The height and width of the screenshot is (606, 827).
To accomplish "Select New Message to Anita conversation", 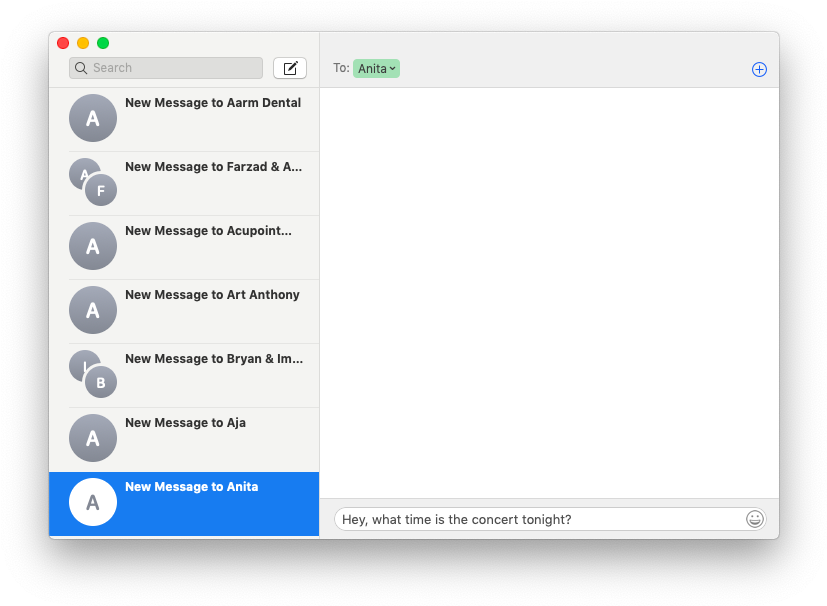I will click(x=191, y=487).
